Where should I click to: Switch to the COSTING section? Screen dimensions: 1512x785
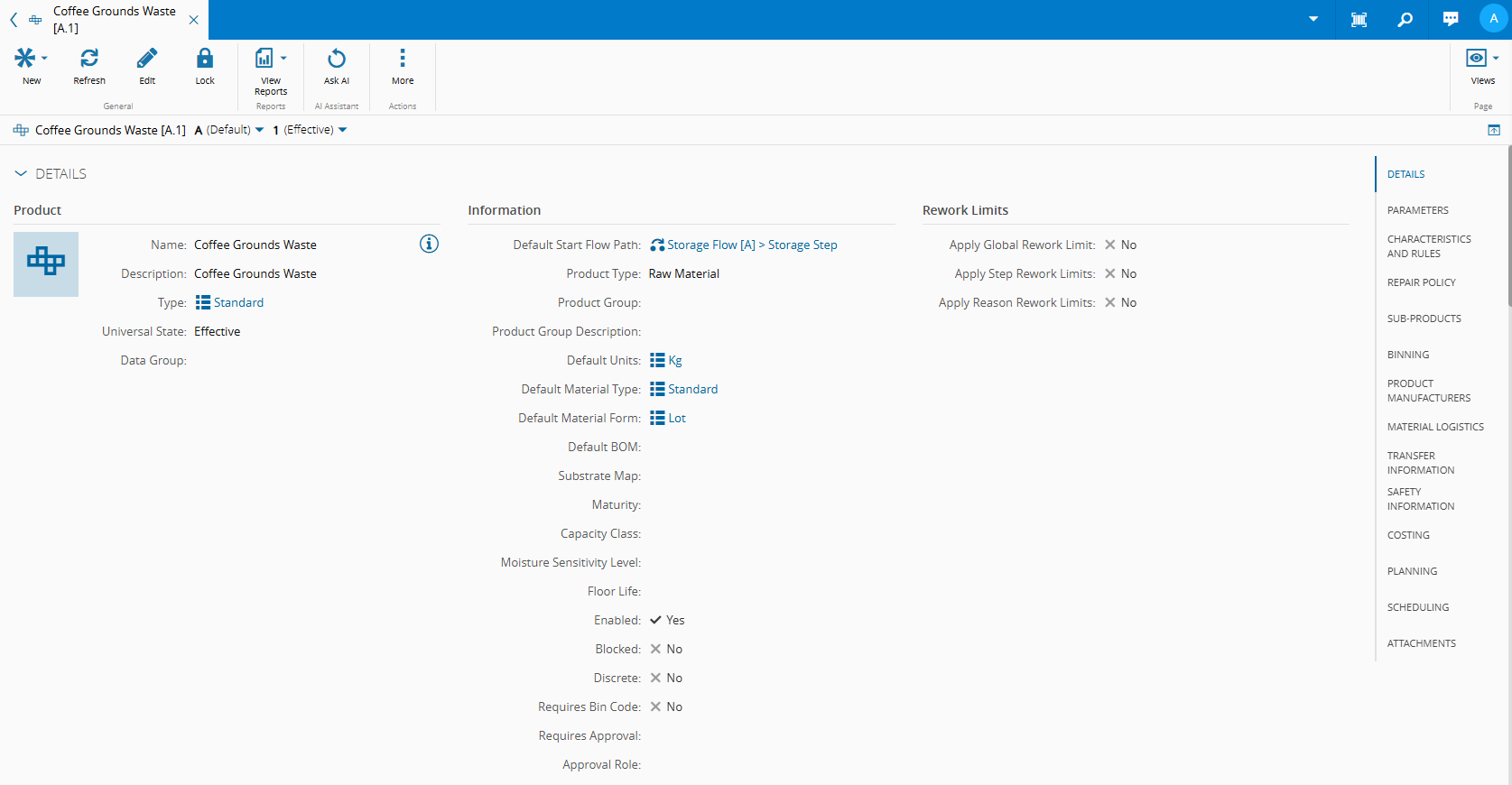1408,535
